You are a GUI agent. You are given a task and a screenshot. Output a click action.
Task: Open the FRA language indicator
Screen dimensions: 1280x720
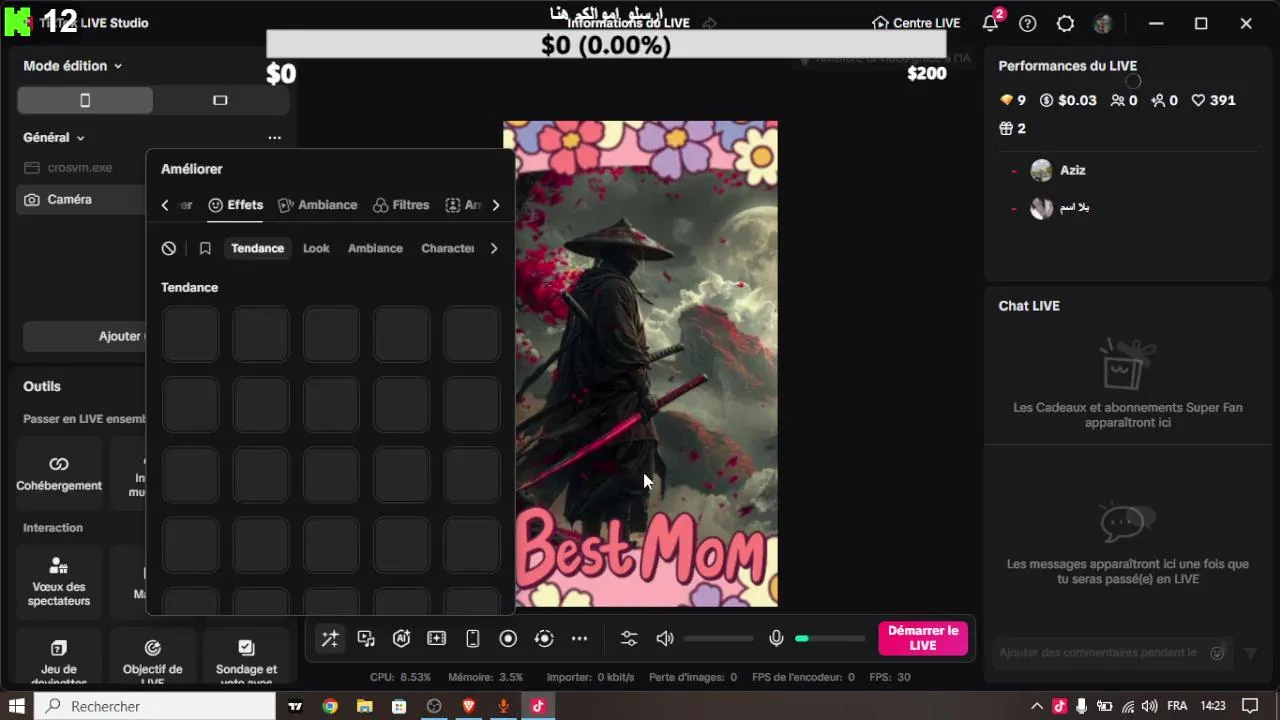pos(1177,706)
